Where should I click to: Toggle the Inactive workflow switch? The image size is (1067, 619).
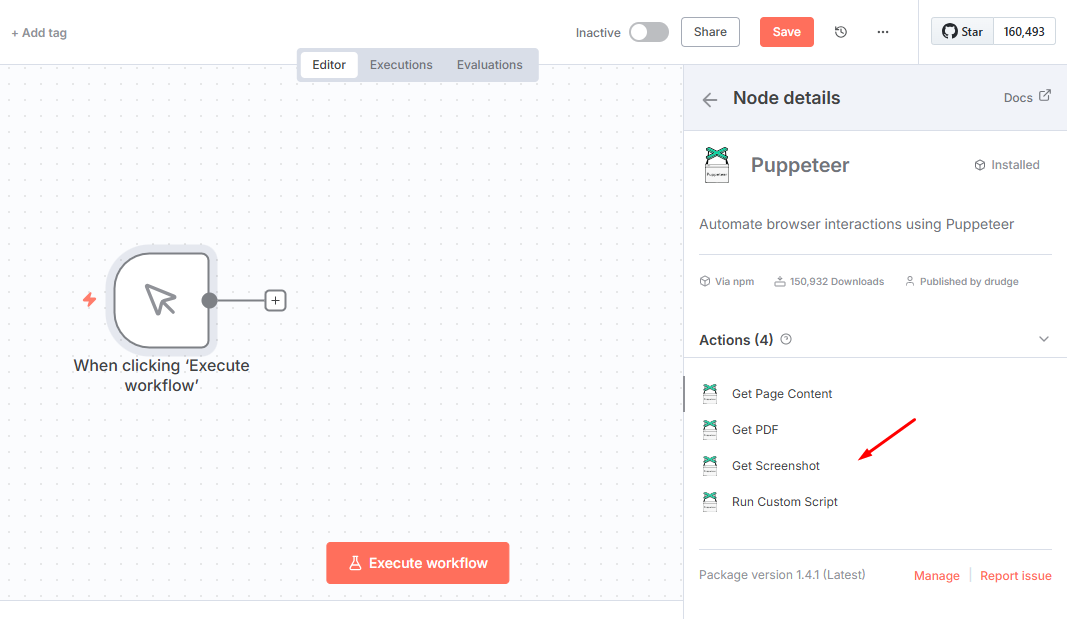click(x=648, y=32)
